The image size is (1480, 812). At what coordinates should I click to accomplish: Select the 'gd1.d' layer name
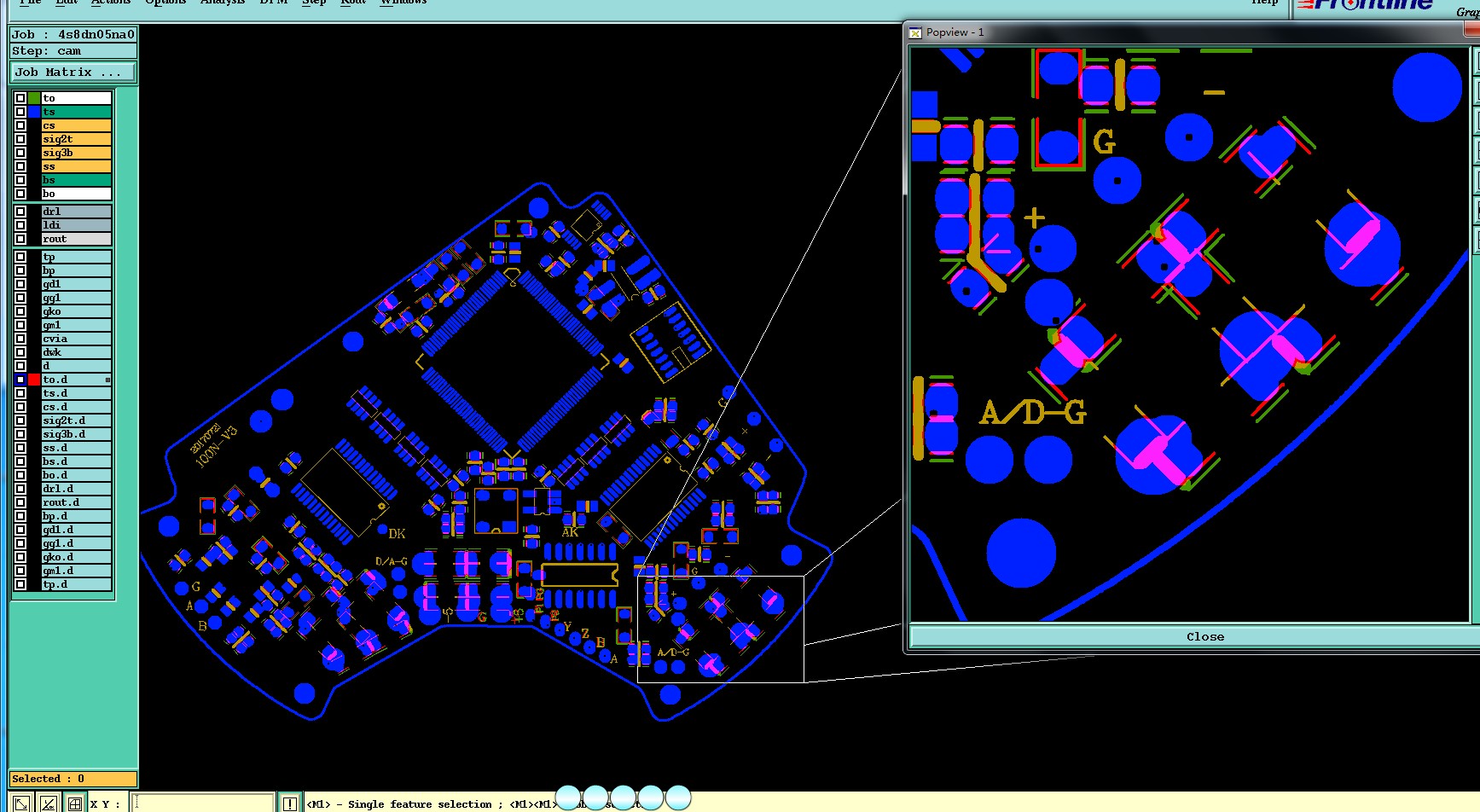pyautogui.click(x=76, y=530)
